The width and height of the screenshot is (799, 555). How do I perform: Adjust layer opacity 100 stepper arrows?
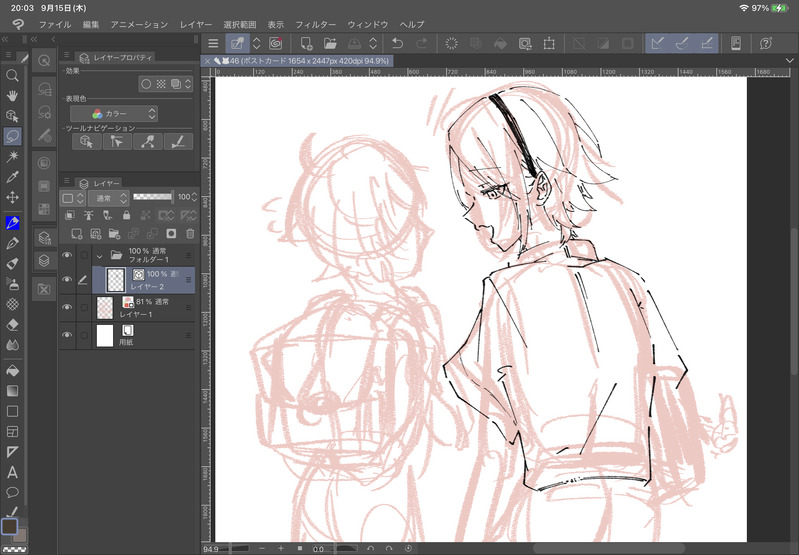click(x=194, y=197)
